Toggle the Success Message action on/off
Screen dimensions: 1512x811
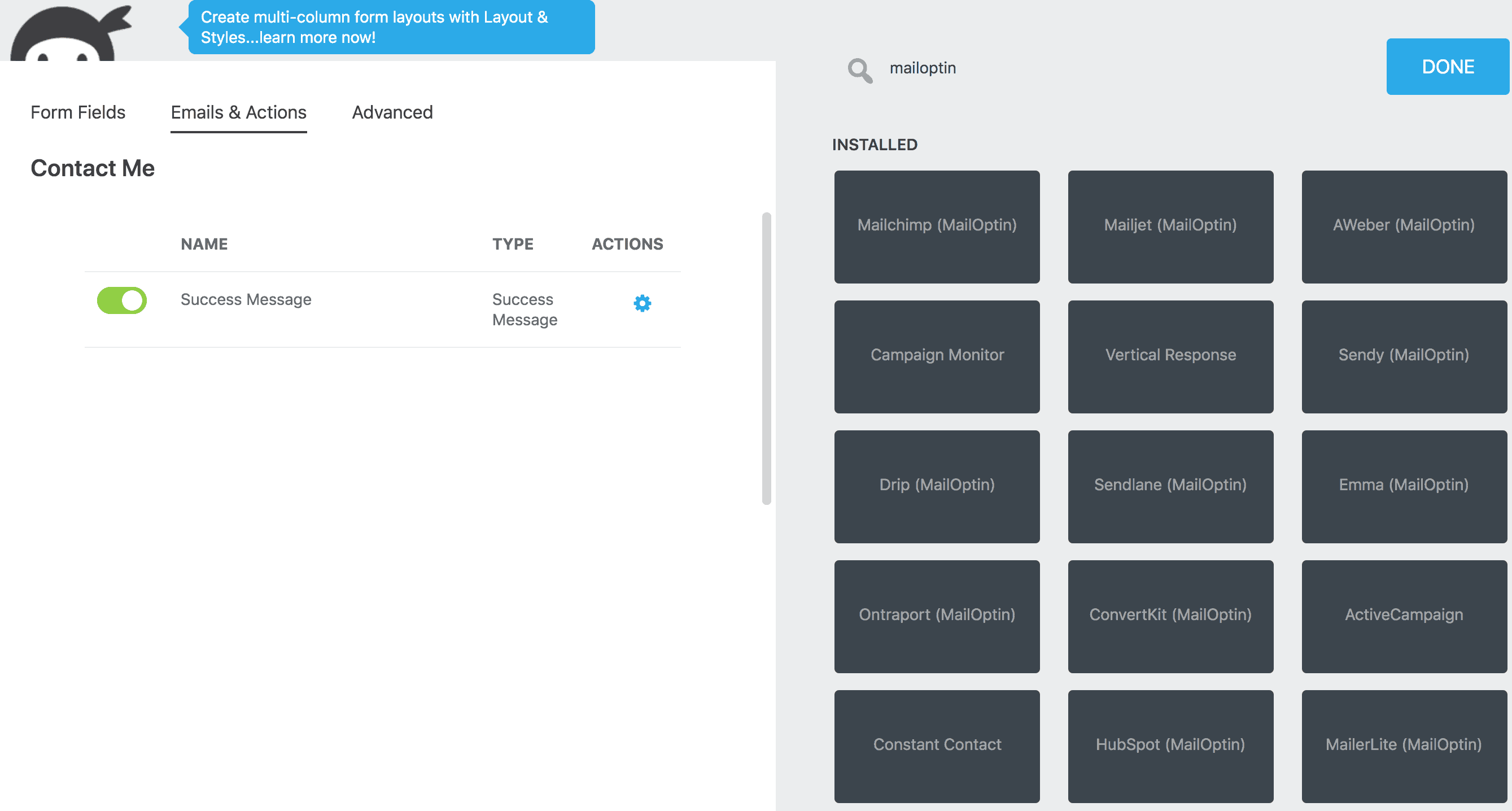121,300
